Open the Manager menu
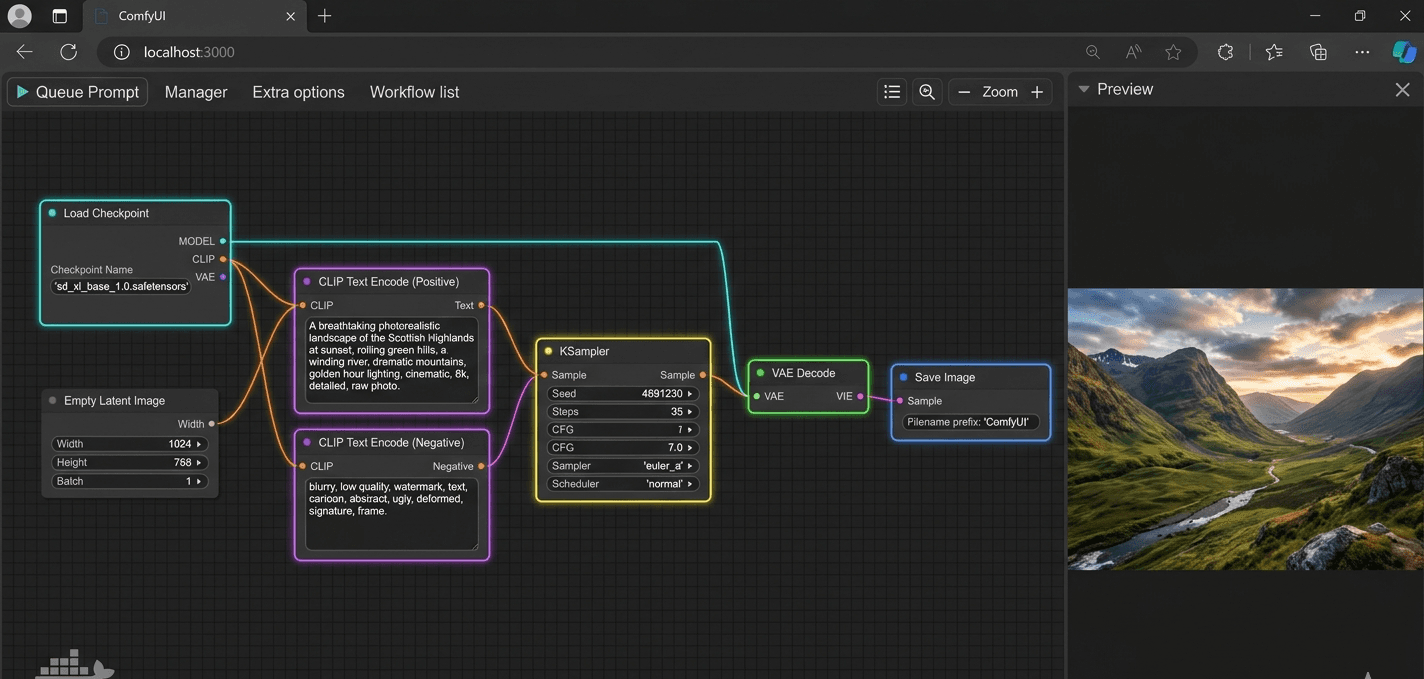This screenshot has width=1424, height=679. tap(195, 91)
